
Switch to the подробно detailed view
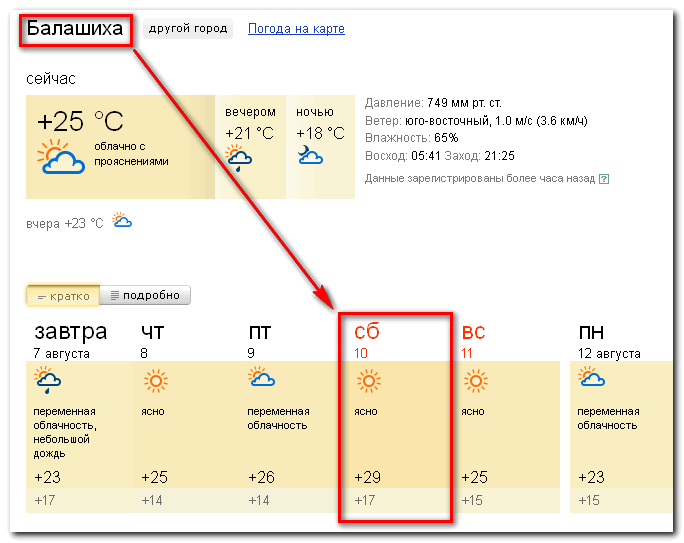(x=145, y=295)
